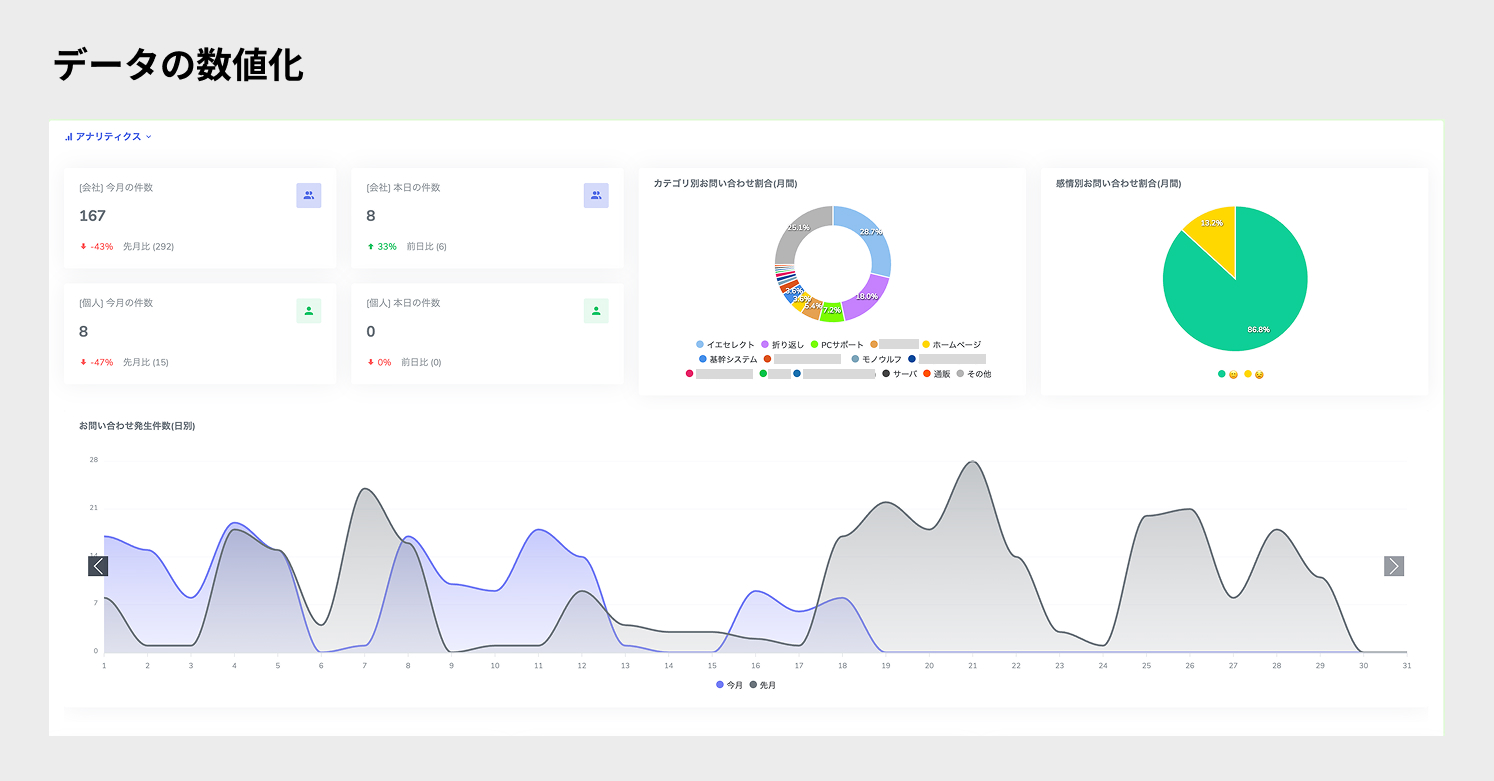Click the 基幹システム legend label
This screenshot has height=781, width=1494.
coord(727,359)
